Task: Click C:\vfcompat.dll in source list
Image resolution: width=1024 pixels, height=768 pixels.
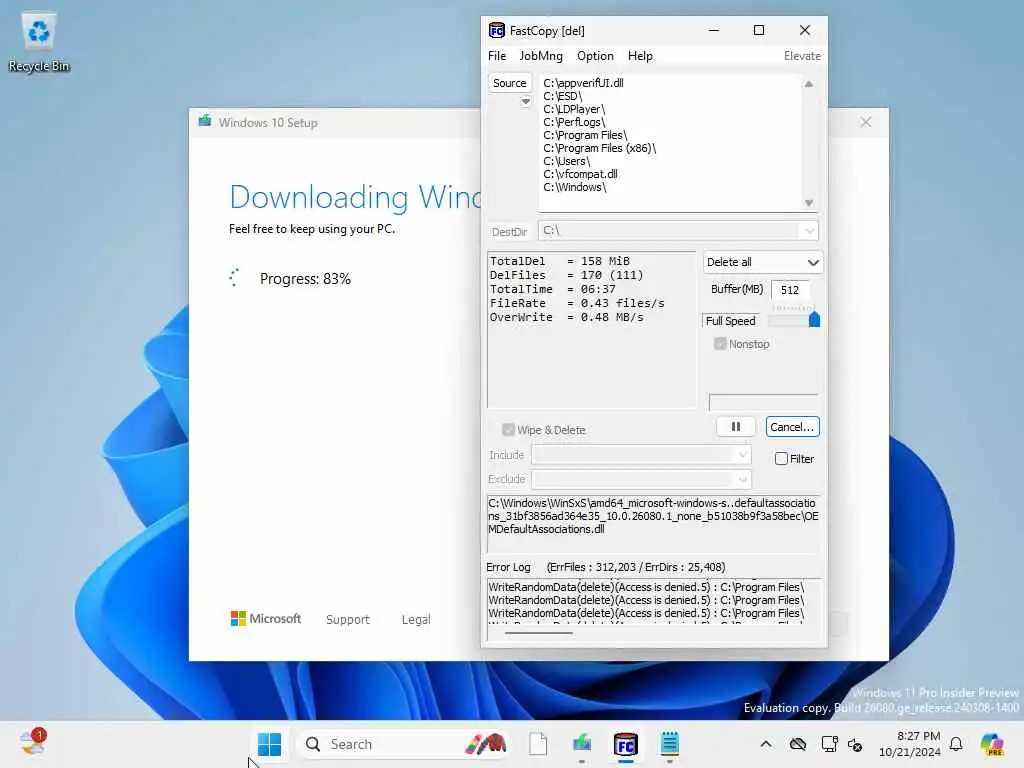Action: point(580,174)
